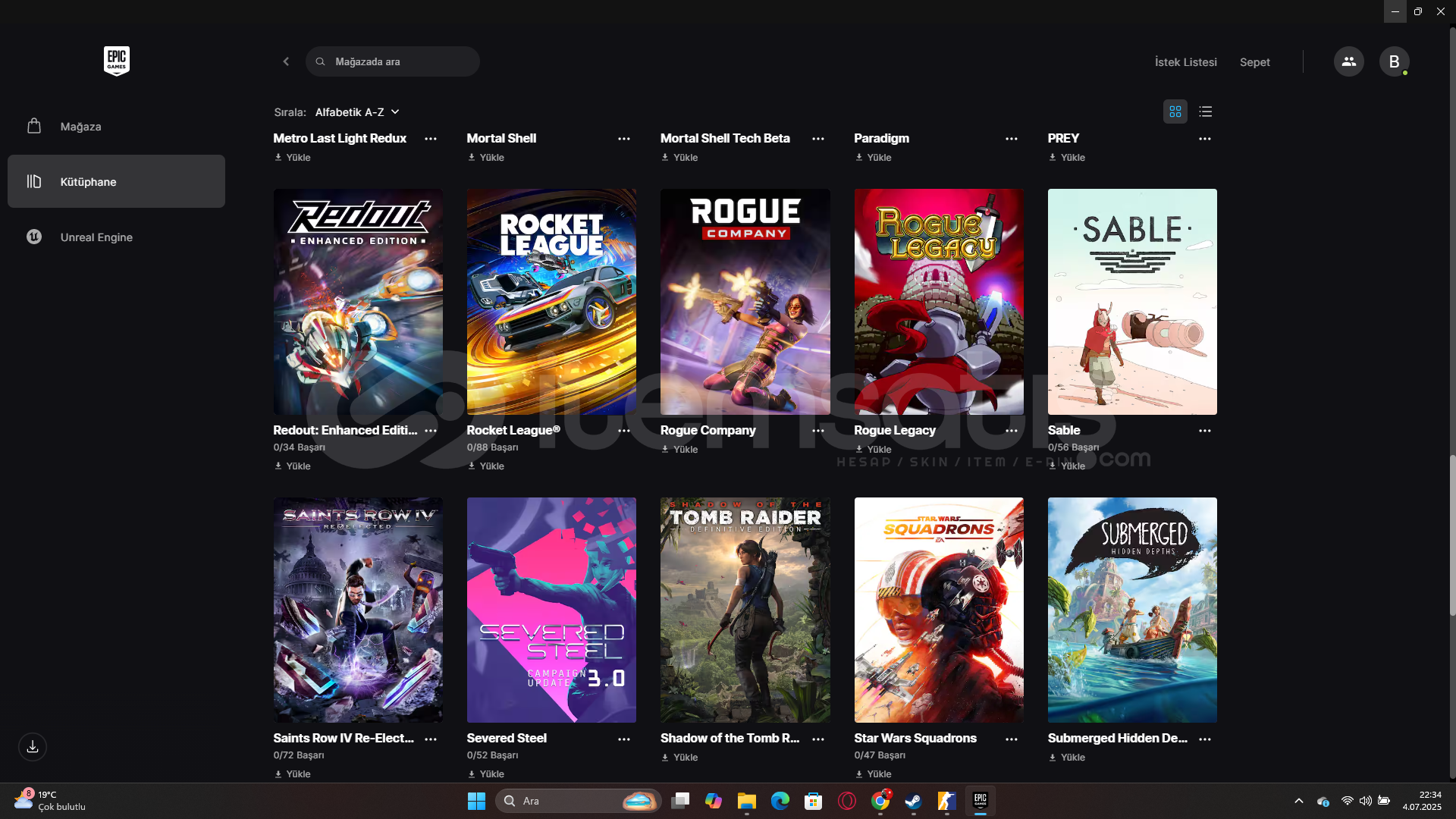Viewport: 1456px width, 819px height.
Task: Switch to list view
Action: tap(1206, 111)
